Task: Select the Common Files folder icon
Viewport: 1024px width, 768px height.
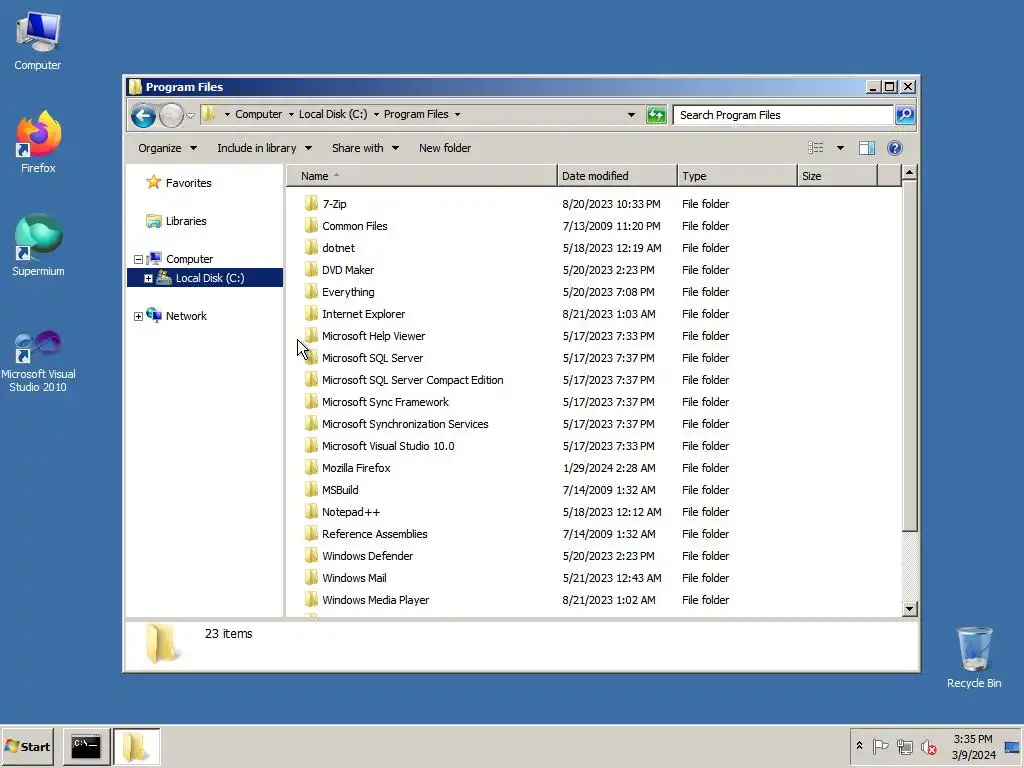Action: point(311,226)
